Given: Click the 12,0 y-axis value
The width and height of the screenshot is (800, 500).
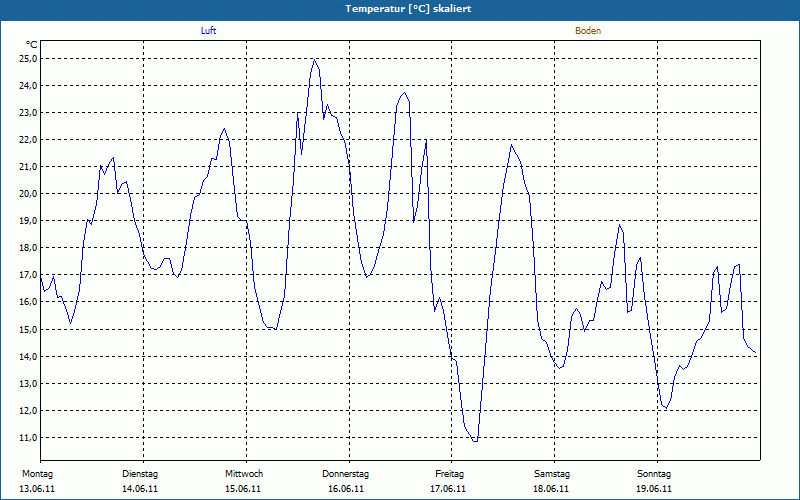Looking at the screenshot, I should [x=28, y=411].
